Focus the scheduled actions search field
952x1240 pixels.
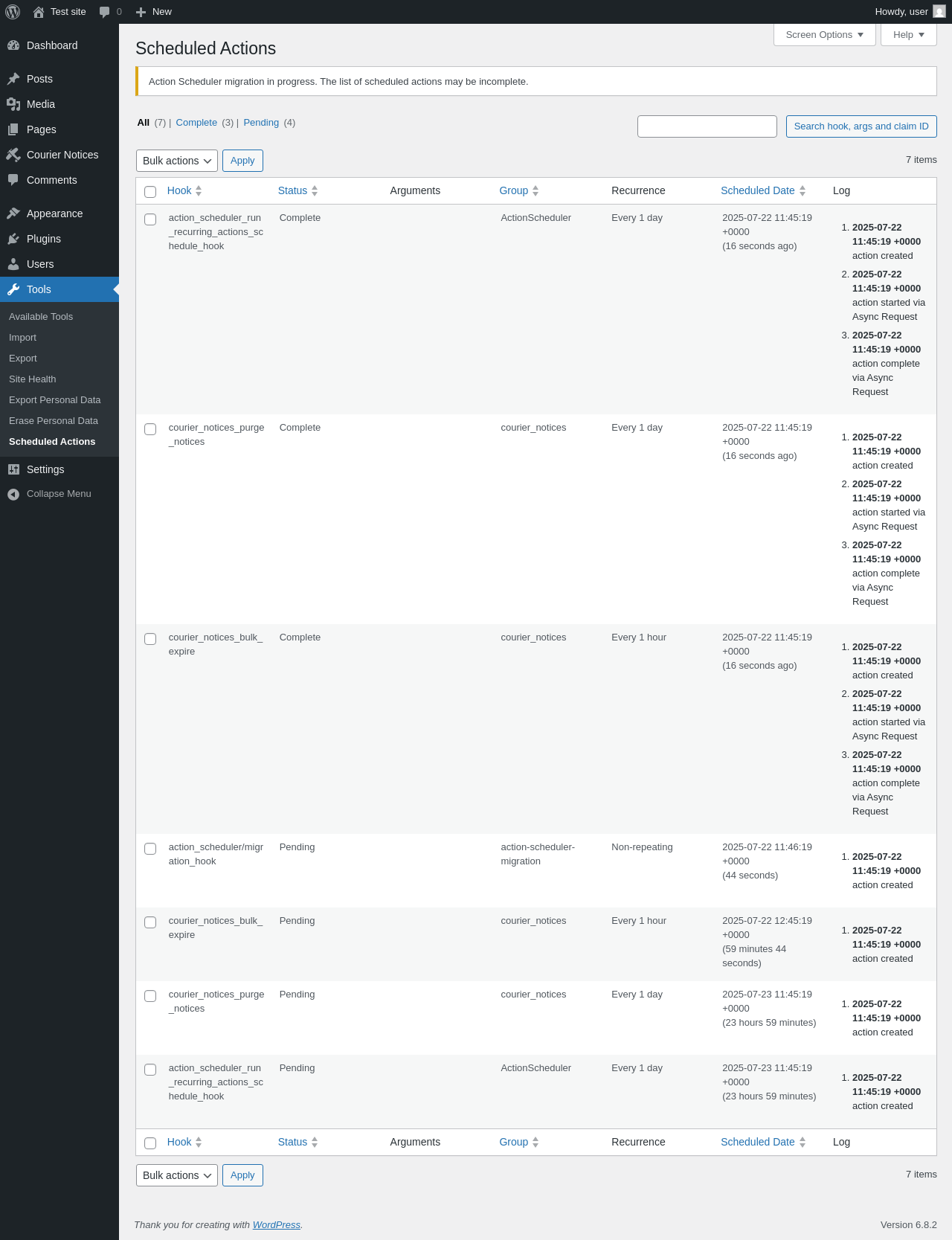click(x=707, y=126)
